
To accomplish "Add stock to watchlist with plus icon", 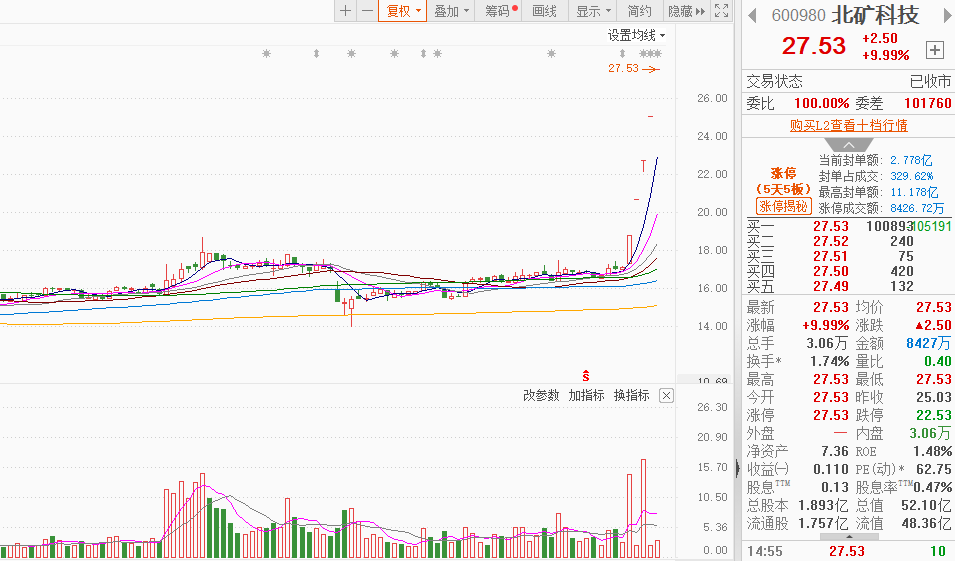I will point(934,50).
